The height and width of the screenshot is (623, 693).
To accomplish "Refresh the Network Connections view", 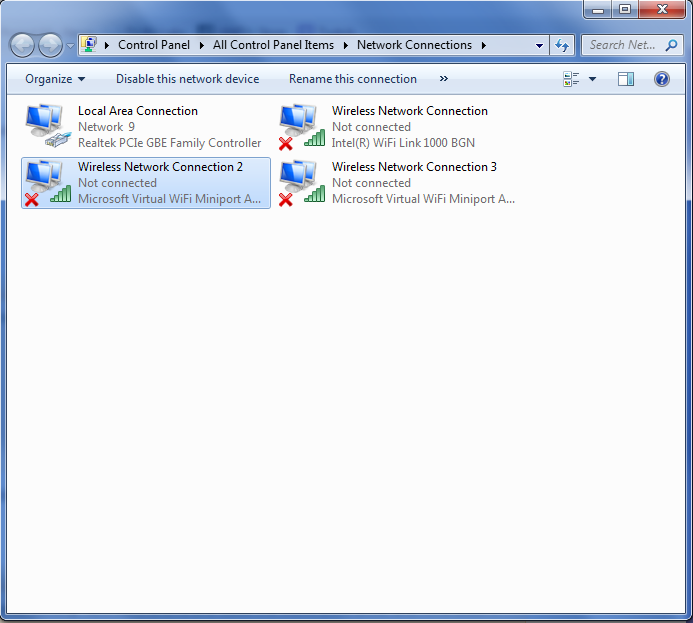I will (x=562, y=45).
